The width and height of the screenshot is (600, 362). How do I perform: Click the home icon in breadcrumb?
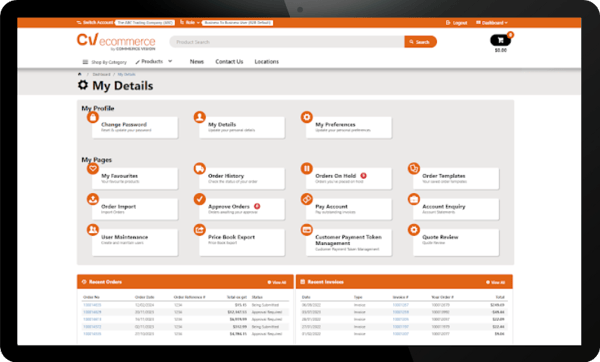click(x=80, y=74)
